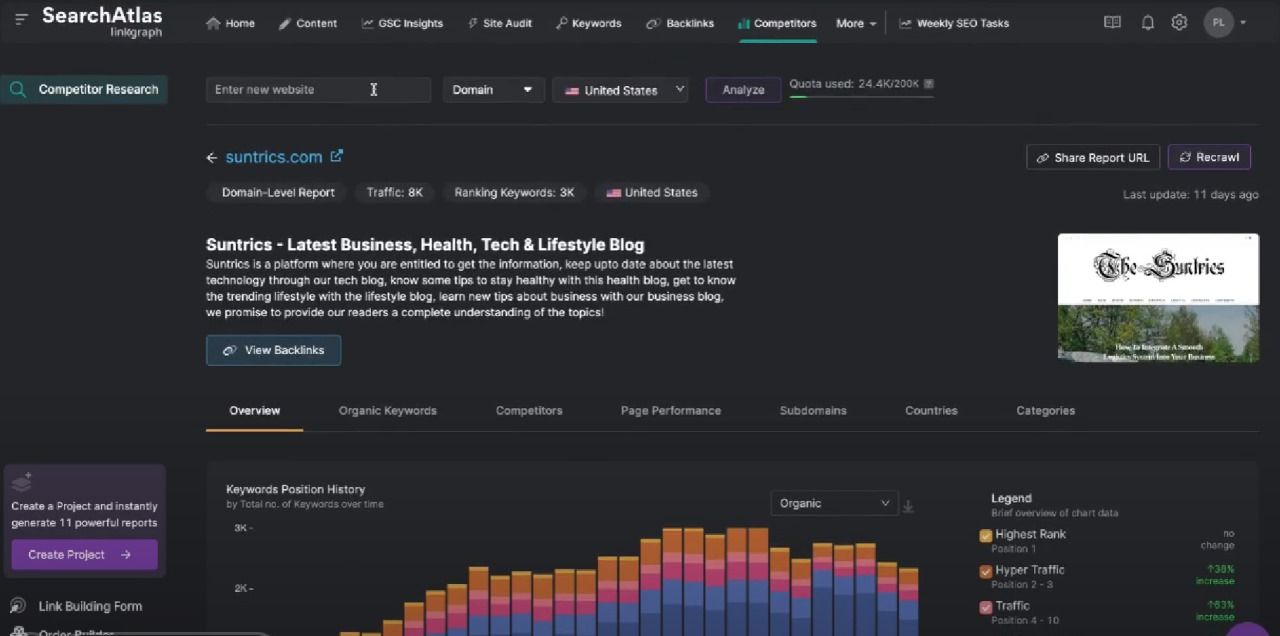
Task: Open the Domain scope dropdown
Action: pyautogui.click(x=493, y=90)
